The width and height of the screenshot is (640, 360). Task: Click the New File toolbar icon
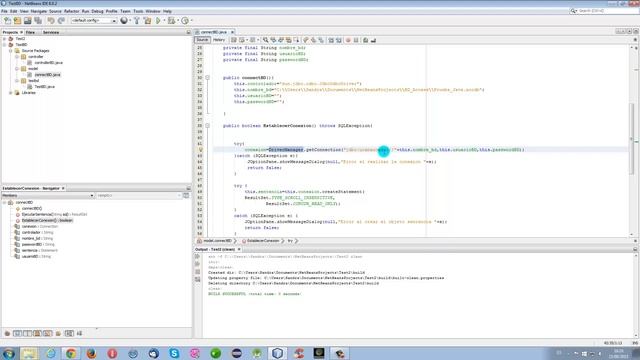[7, 20]
